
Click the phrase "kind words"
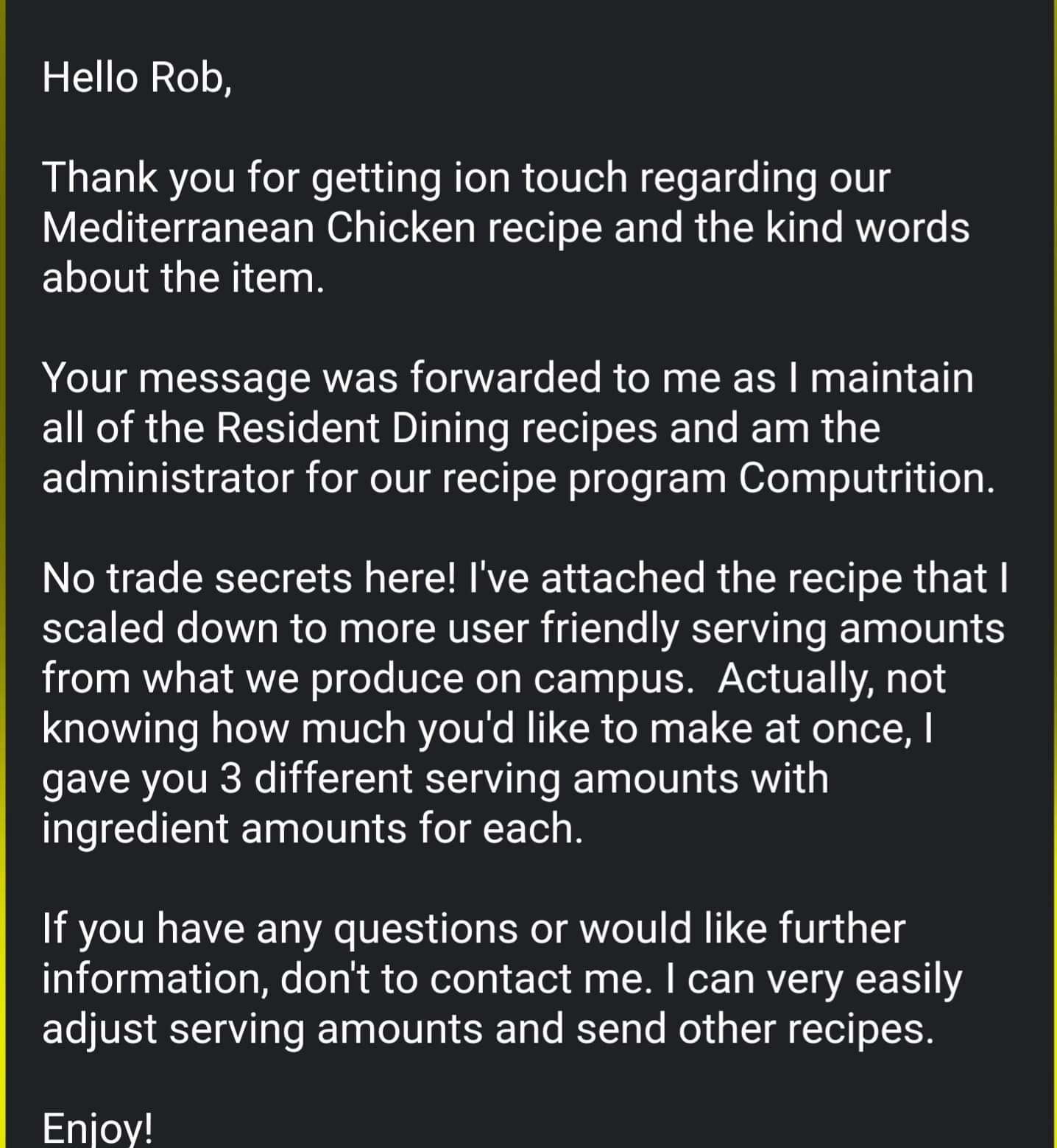pos(867,228)
